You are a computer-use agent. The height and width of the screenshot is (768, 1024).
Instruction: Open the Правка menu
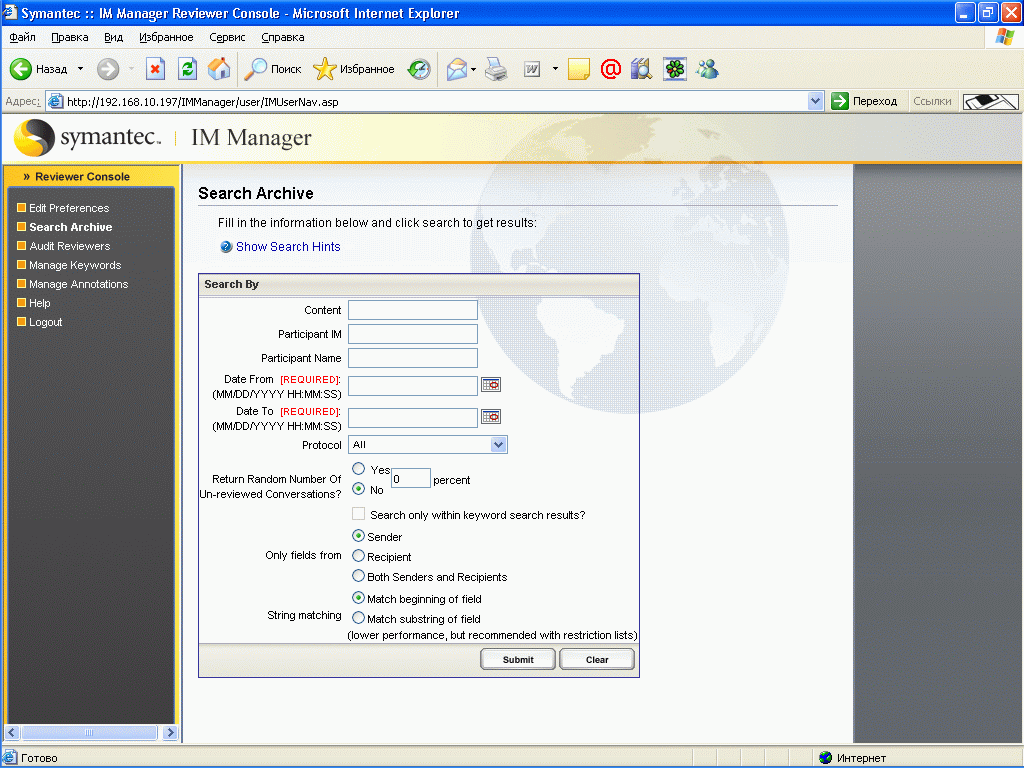[69, 37]
